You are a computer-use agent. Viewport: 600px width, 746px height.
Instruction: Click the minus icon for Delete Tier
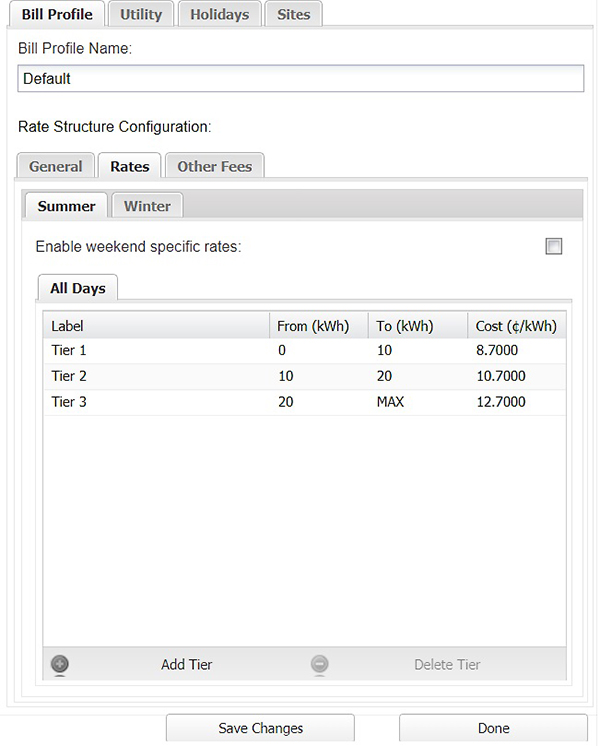(320, 664)
